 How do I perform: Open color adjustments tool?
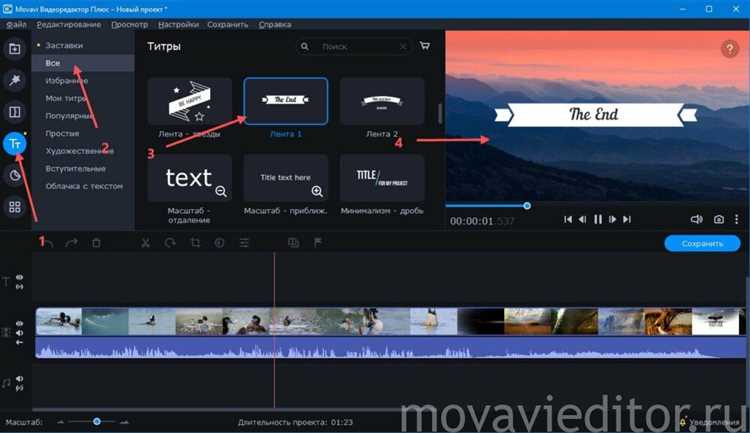[220, 243]
